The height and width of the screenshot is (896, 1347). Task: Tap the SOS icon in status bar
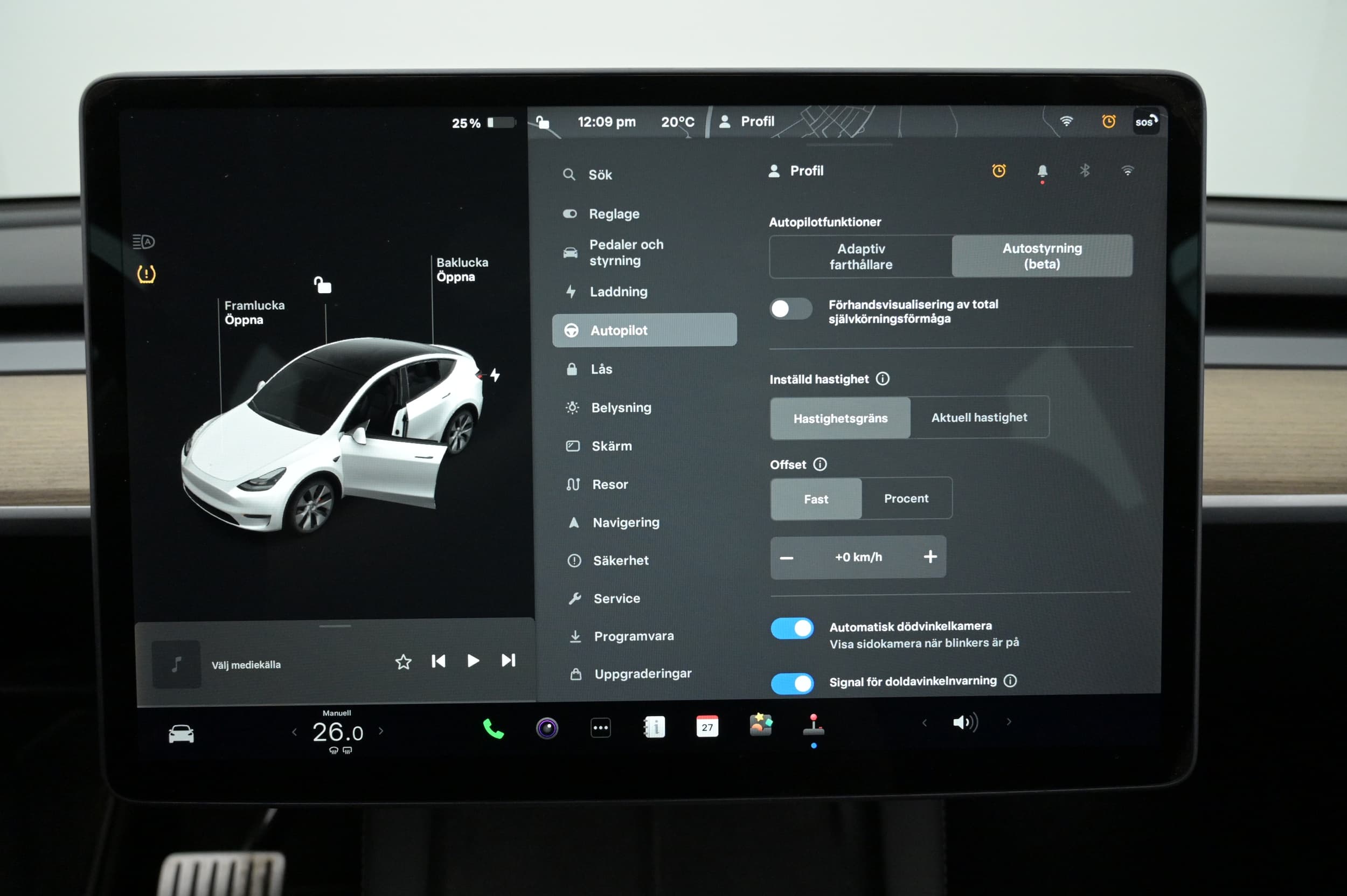[1146, 121]
